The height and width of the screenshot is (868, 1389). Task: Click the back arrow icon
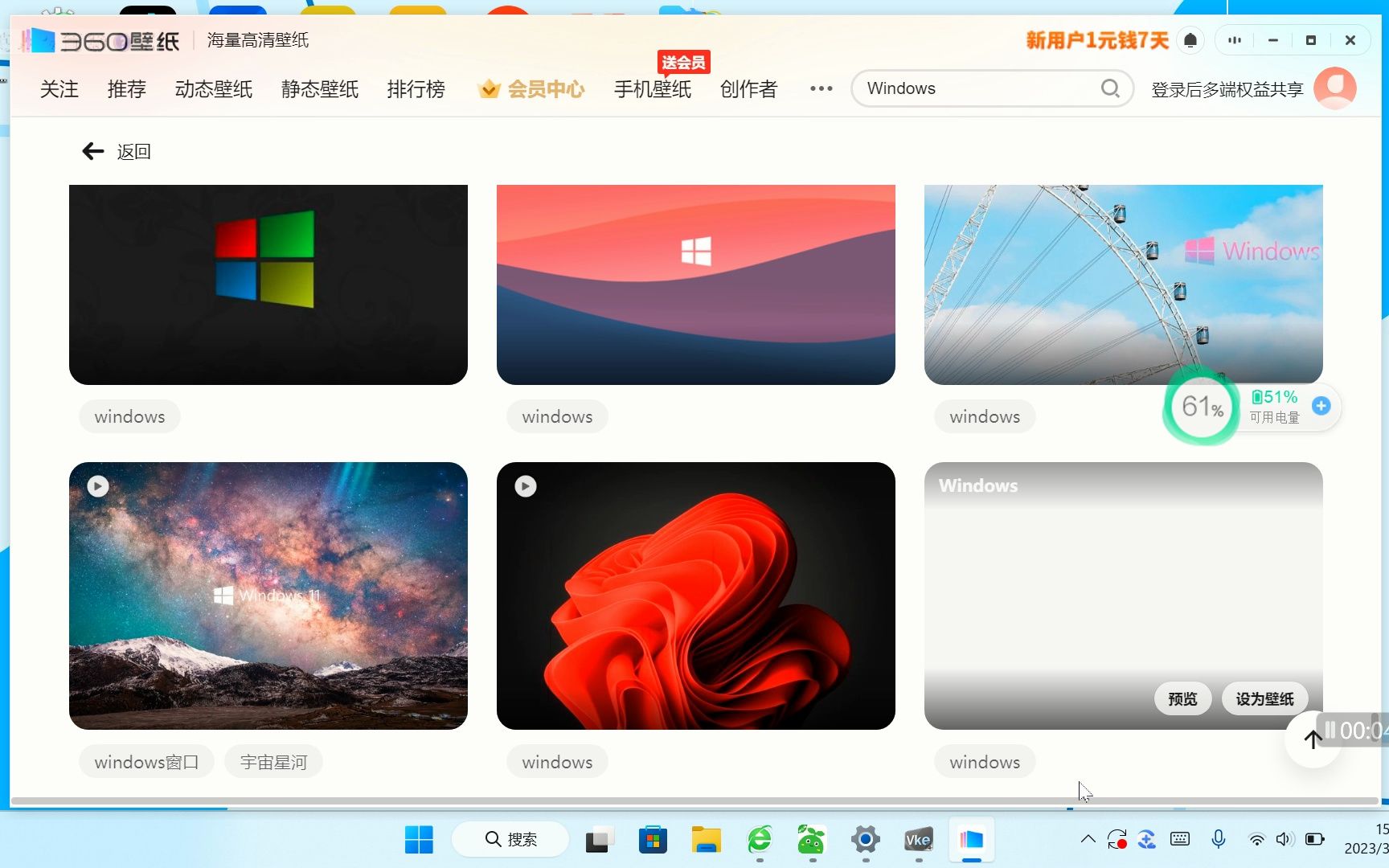93,151
